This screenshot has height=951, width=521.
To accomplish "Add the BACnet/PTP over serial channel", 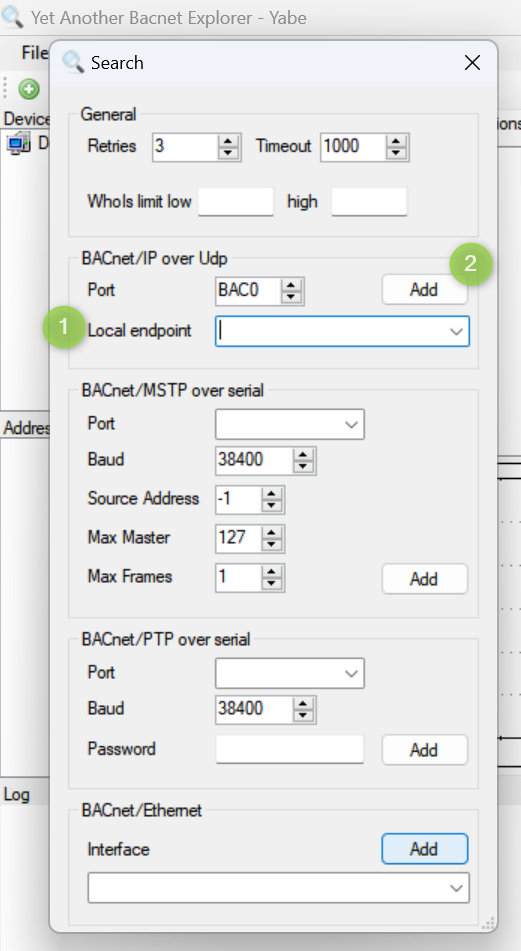I will [425, 750].
